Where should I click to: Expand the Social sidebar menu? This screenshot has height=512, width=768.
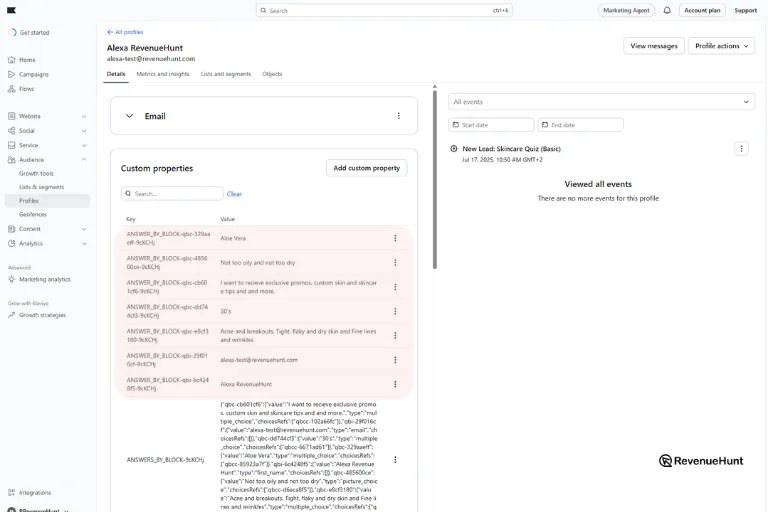coord(84,131)
